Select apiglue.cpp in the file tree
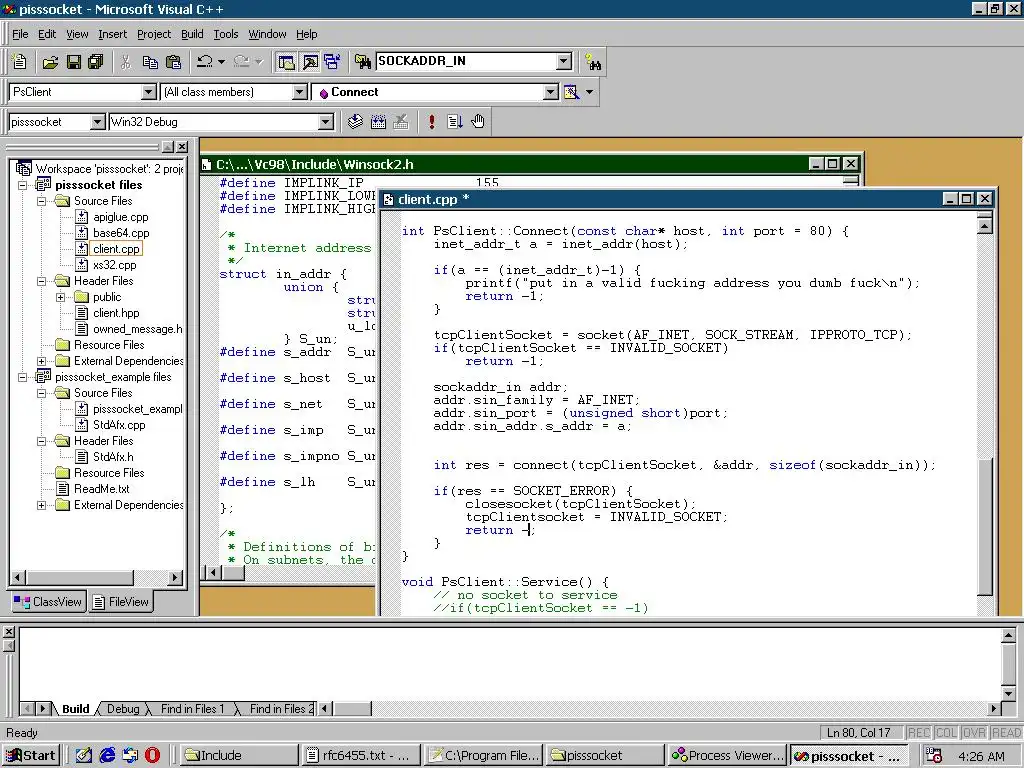This screenshot has width=1024, height=768. click(121, 217)
